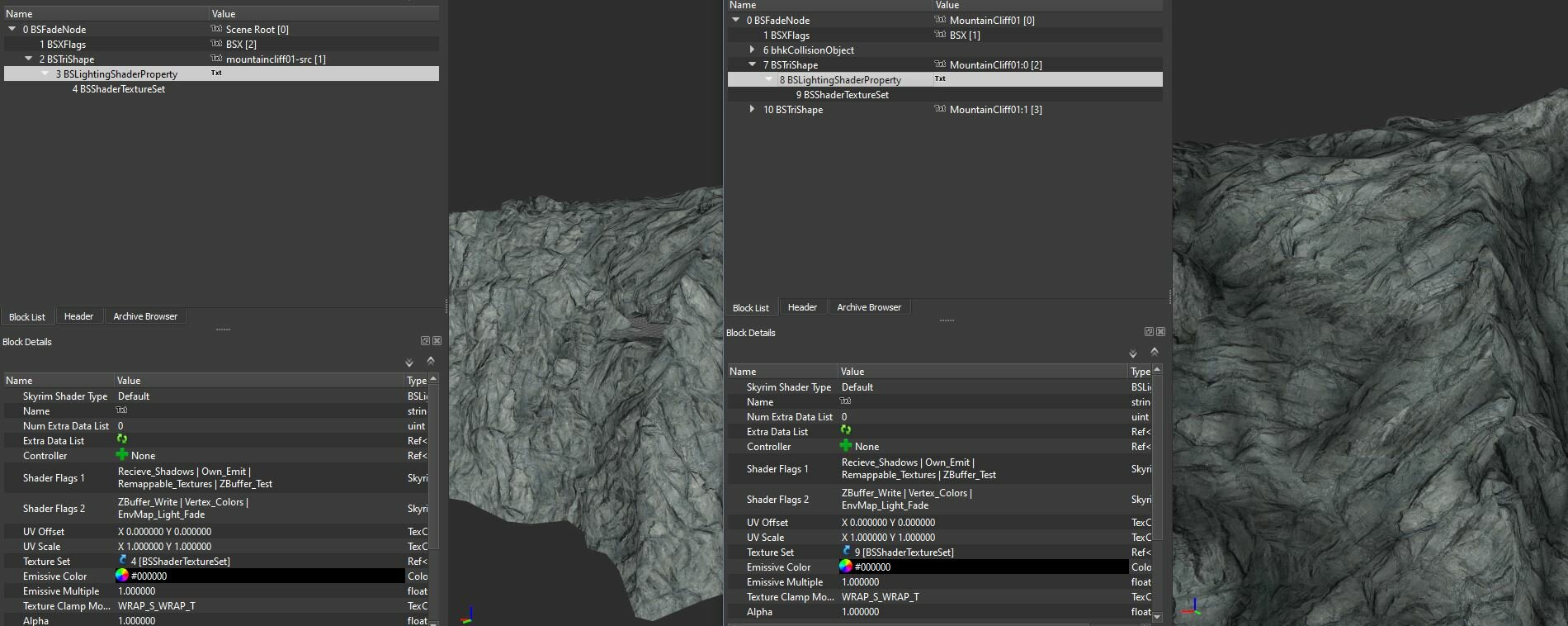Click the down double-arrow in left Block Details
This screenshot has height=626, width=1568.
coord(409,363)
